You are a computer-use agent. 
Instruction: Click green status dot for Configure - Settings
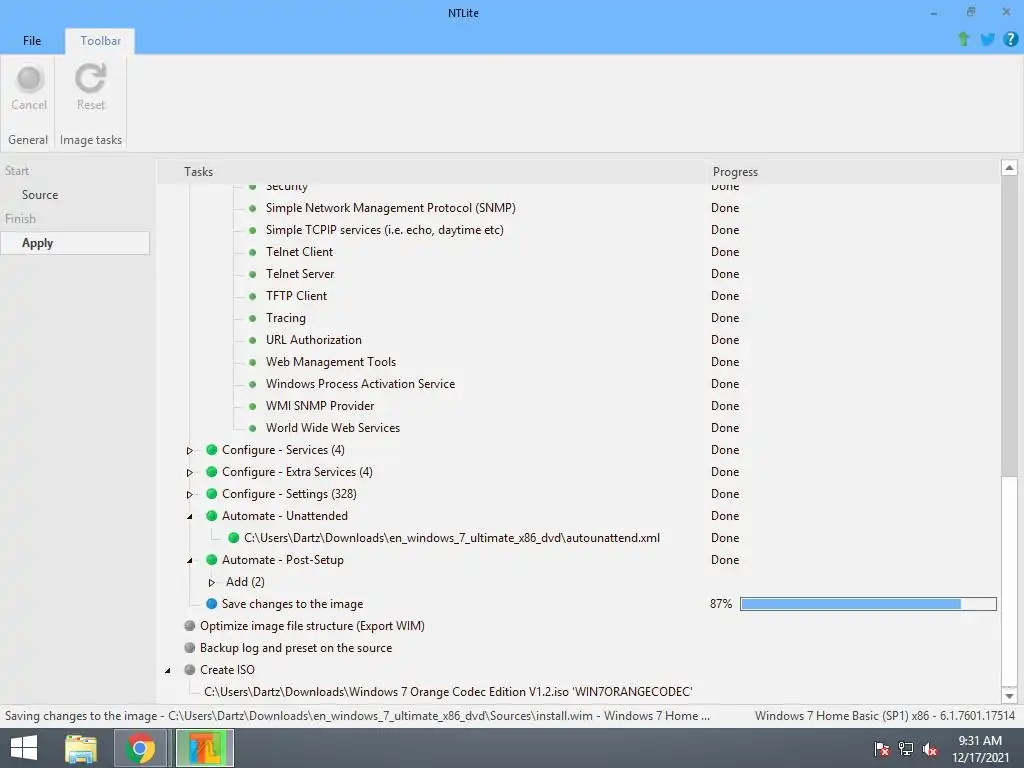point(212,494)
